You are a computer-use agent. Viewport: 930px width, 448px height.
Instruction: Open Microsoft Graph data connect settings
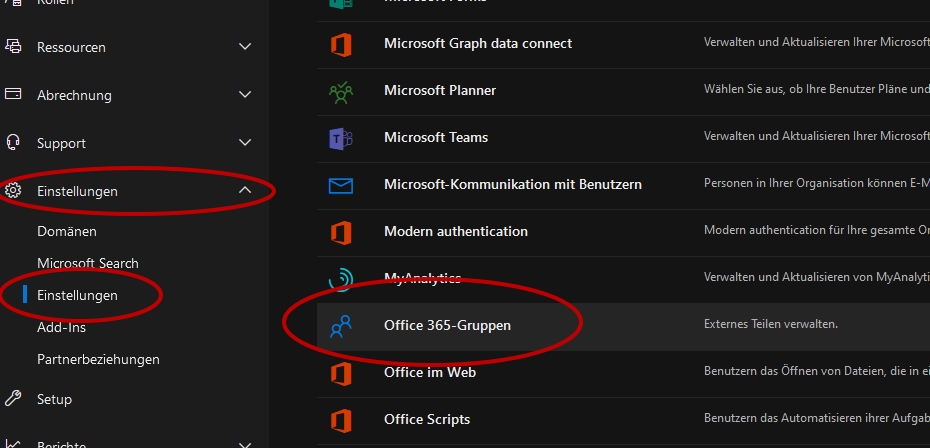click(x=478, y=43)
